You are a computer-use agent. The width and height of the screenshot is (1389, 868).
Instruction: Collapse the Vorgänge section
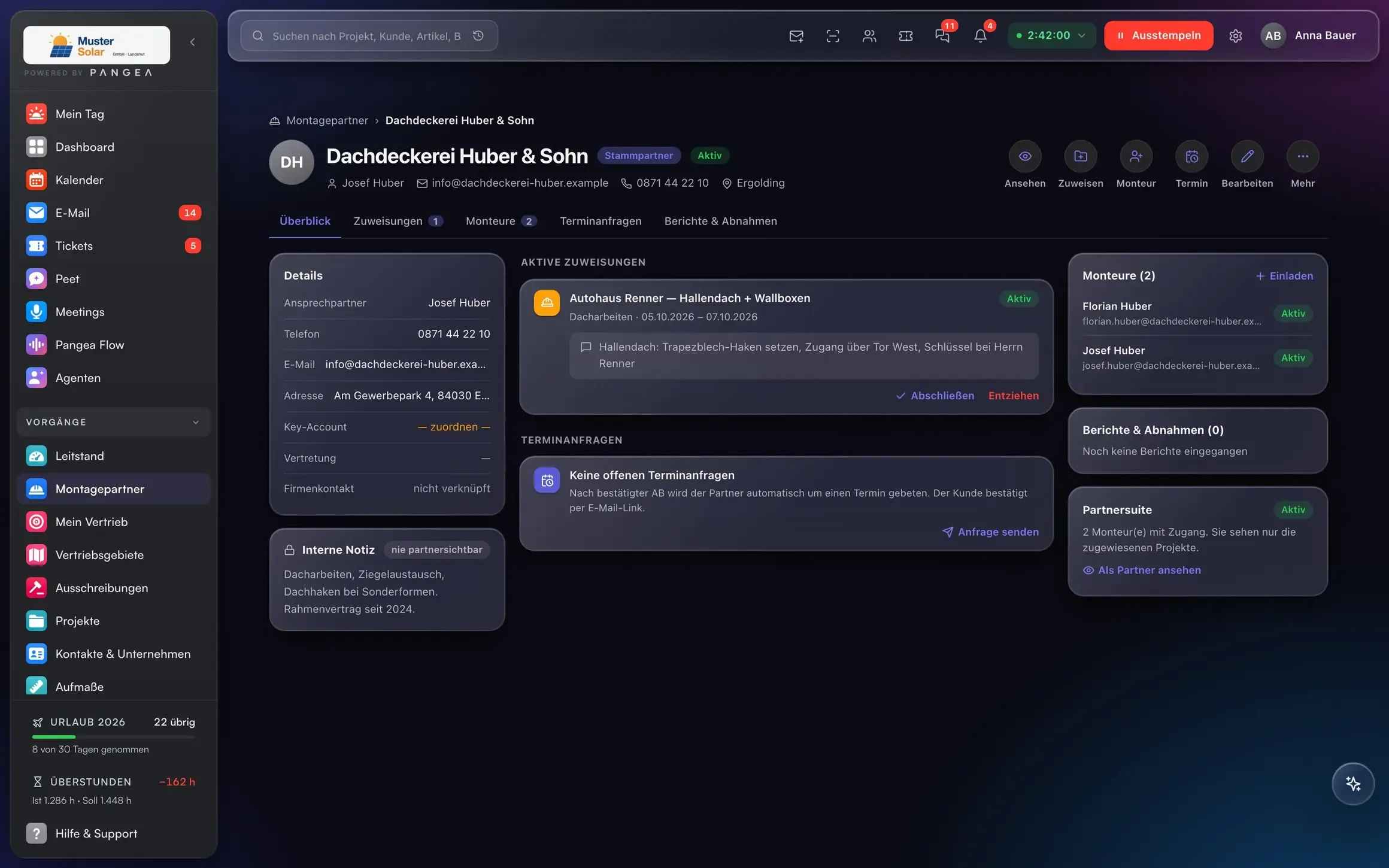[x=114, y=422]
